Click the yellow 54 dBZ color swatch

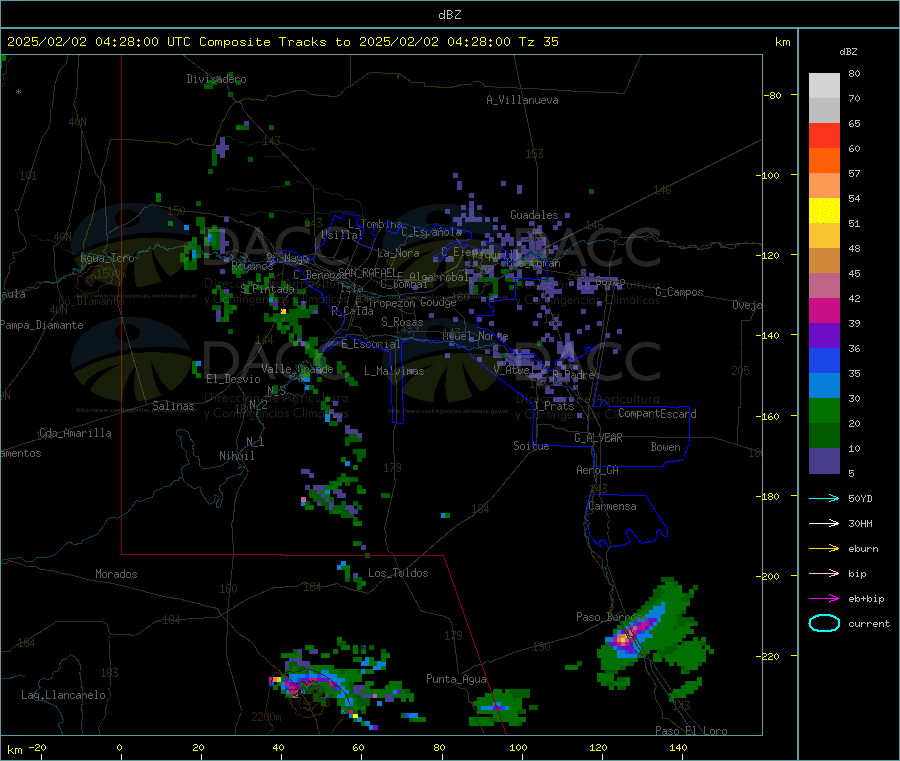tap(824, 211)
